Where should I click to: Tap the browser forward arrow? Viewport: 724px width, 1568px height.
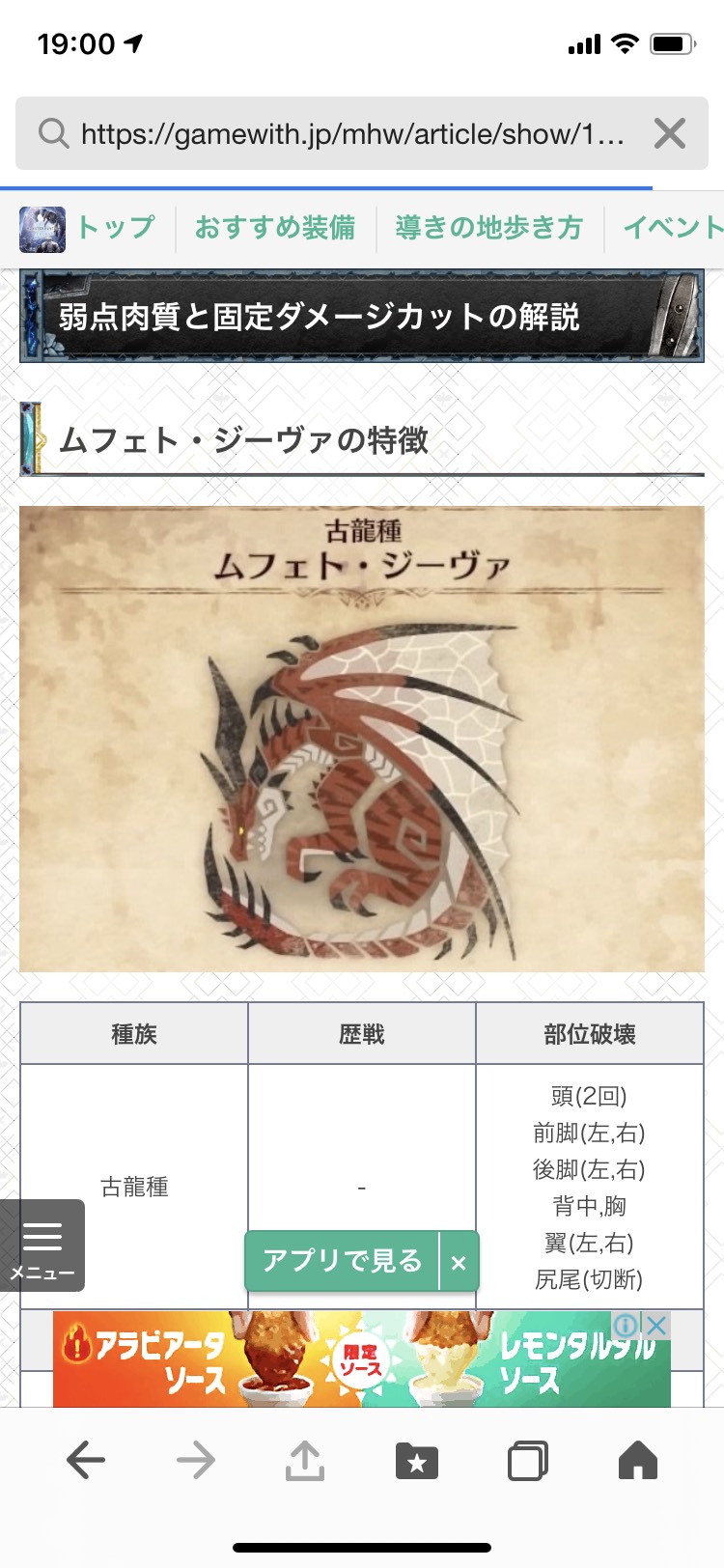[196, 1460]
